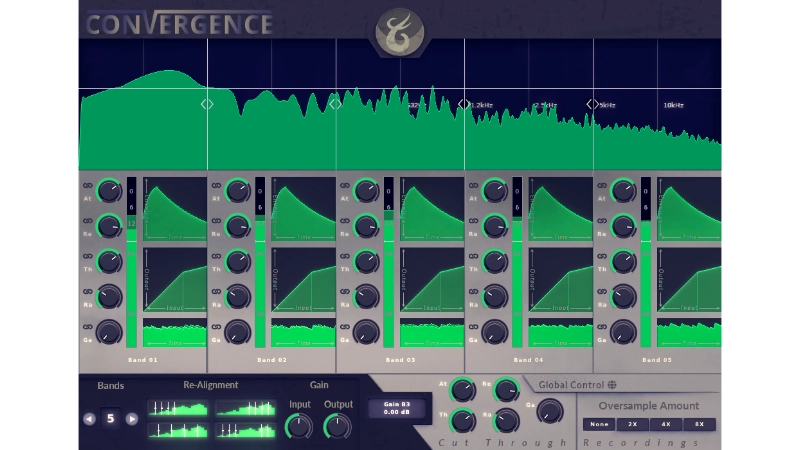Click the Band 04 Release knob
This screenshot has width=800, height=450.
495,227
